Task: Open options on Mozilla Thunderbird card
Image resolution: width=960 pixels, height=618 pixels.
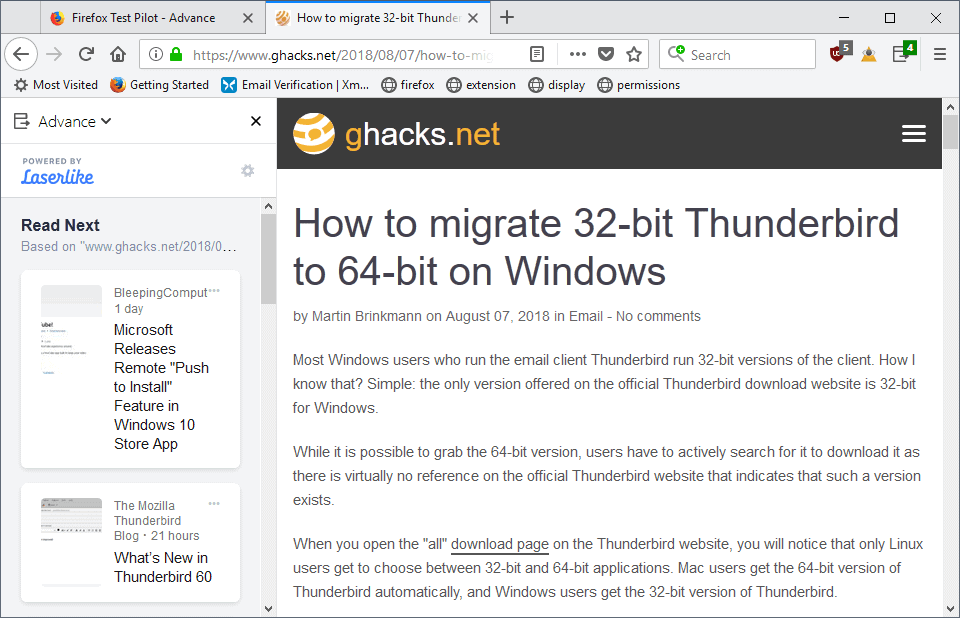Action: (x=214, y=503)
